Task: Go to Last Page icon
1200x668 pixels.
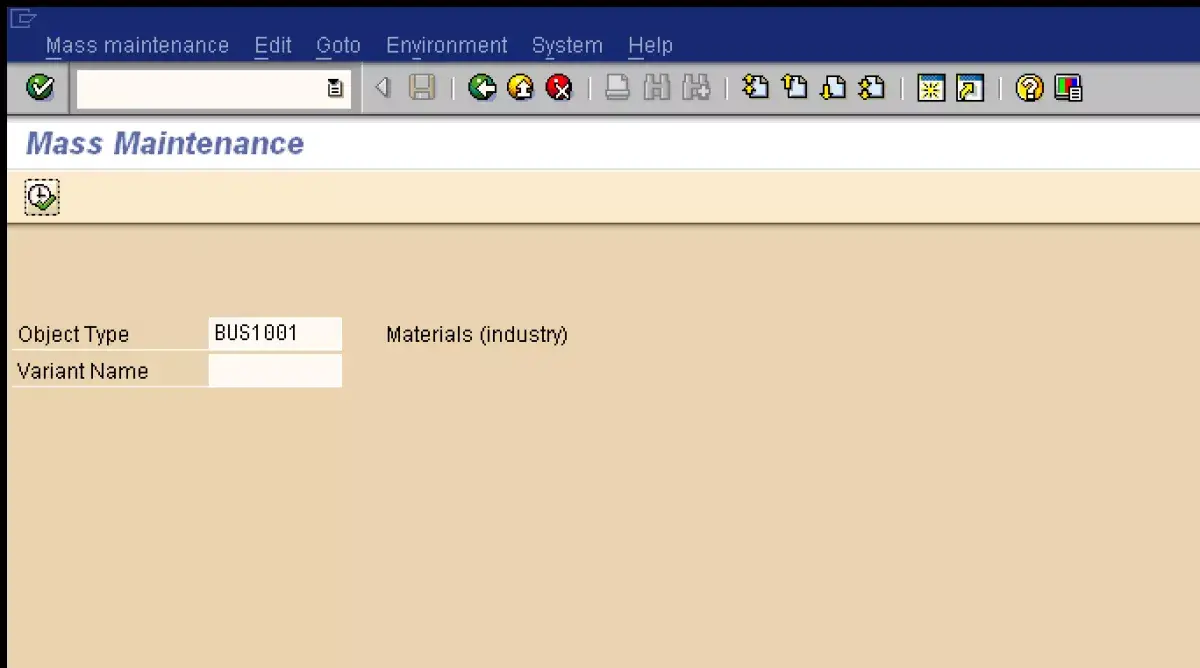Action: [872, 88]
